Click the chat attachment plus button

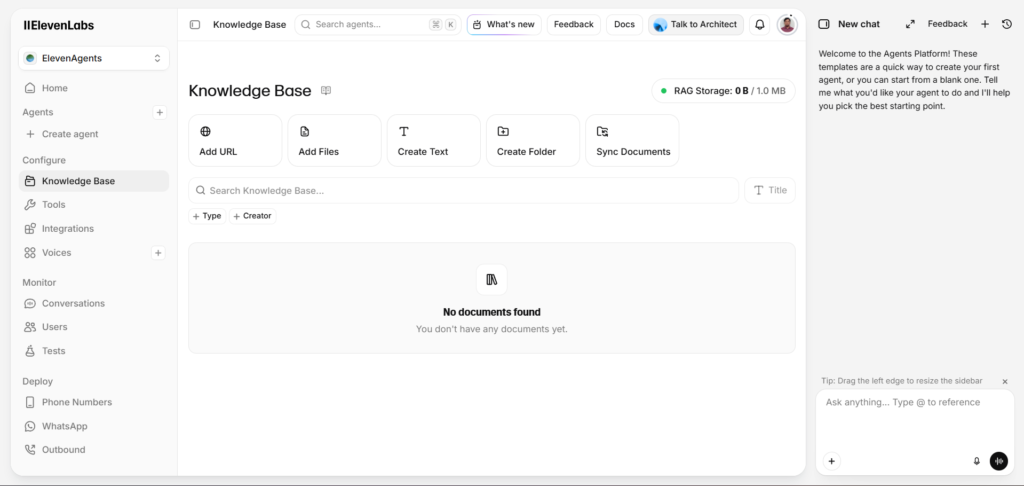pyautogui.click(x=831, y=461)
